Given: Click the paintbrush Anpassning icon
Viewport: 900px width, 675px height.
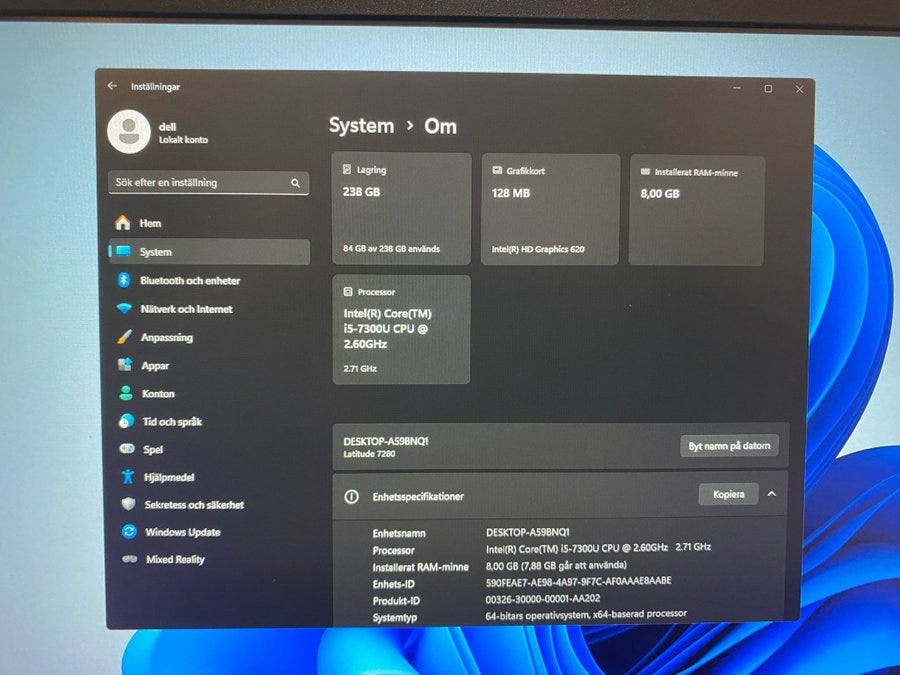Looking at the screenshot, I should click(125, 336).
